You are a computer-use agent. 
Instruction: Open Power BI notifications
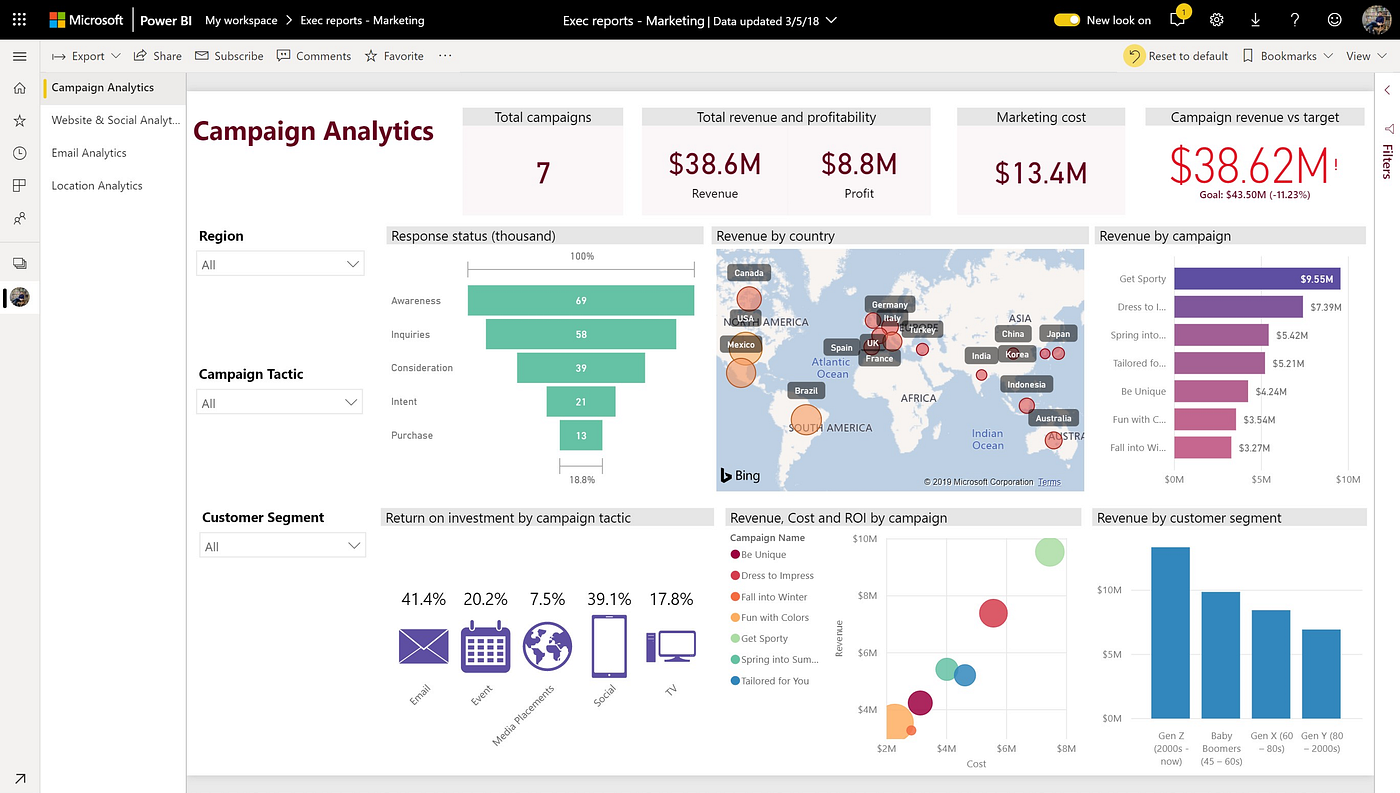pos(1176,19)
